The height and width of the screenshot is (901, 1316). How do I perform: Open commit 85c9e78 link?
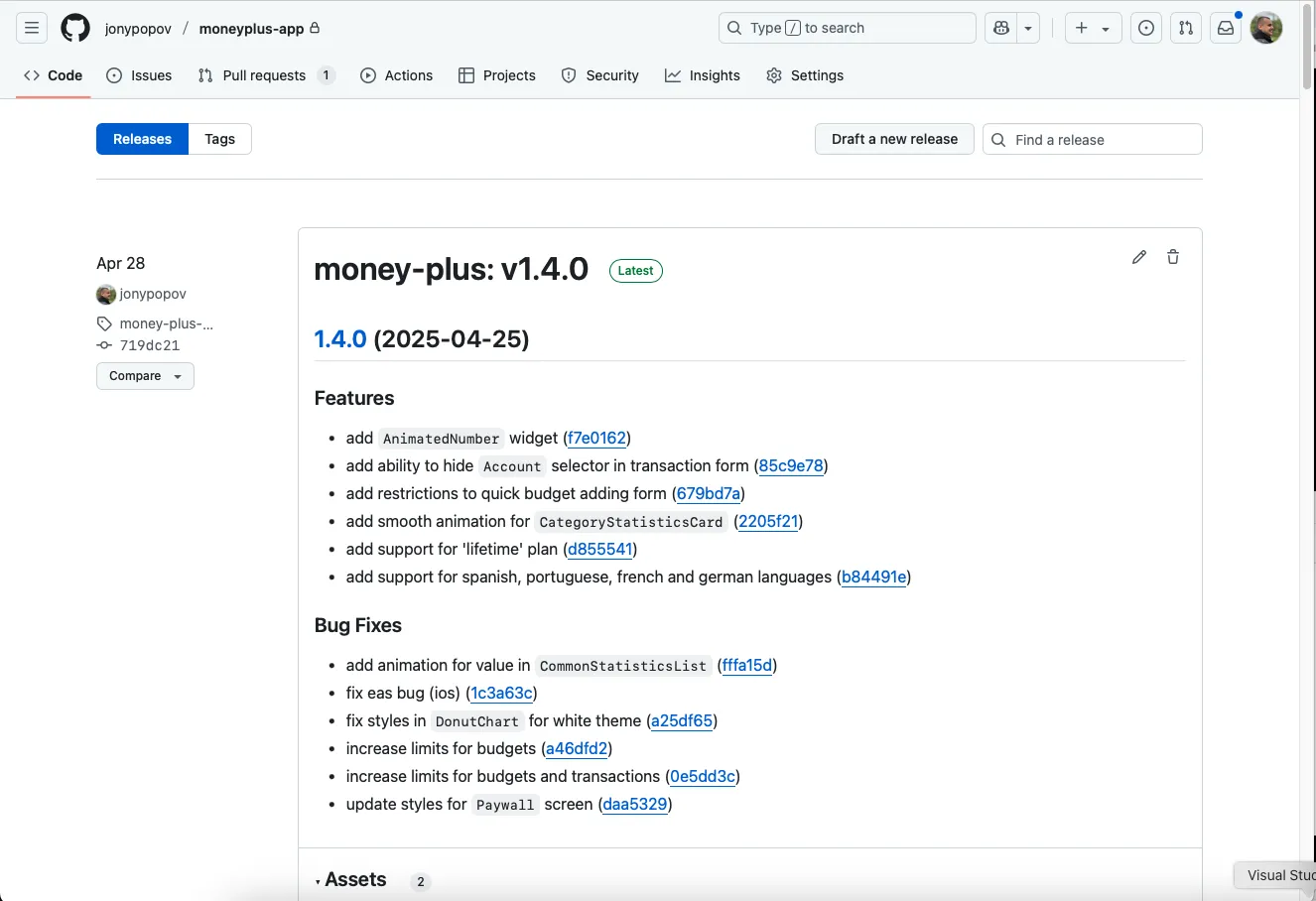tap(791, 465)
